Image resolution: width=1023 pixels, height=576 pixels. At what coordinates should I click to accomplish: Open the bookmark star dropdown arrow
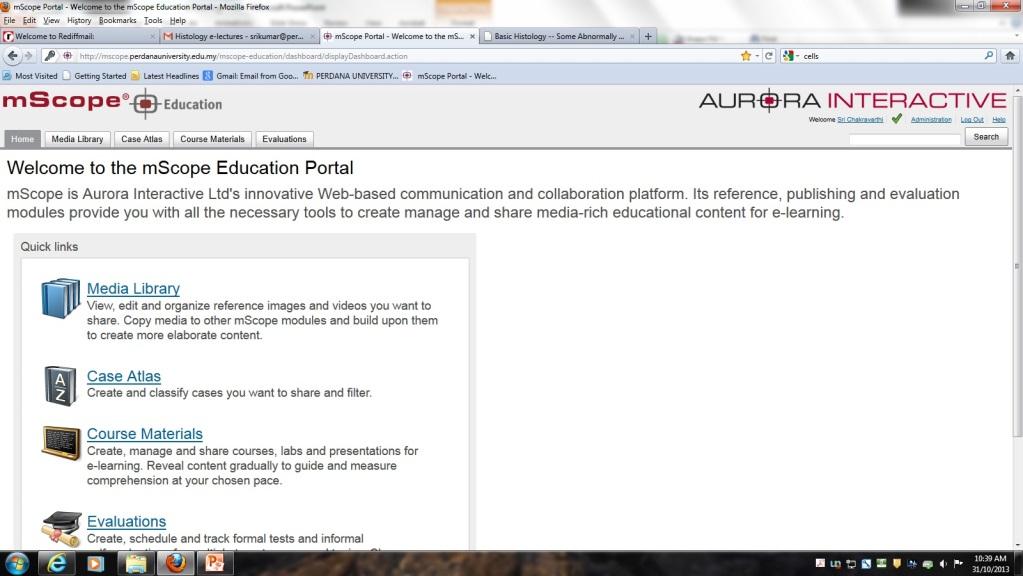[x=757, y=56]
